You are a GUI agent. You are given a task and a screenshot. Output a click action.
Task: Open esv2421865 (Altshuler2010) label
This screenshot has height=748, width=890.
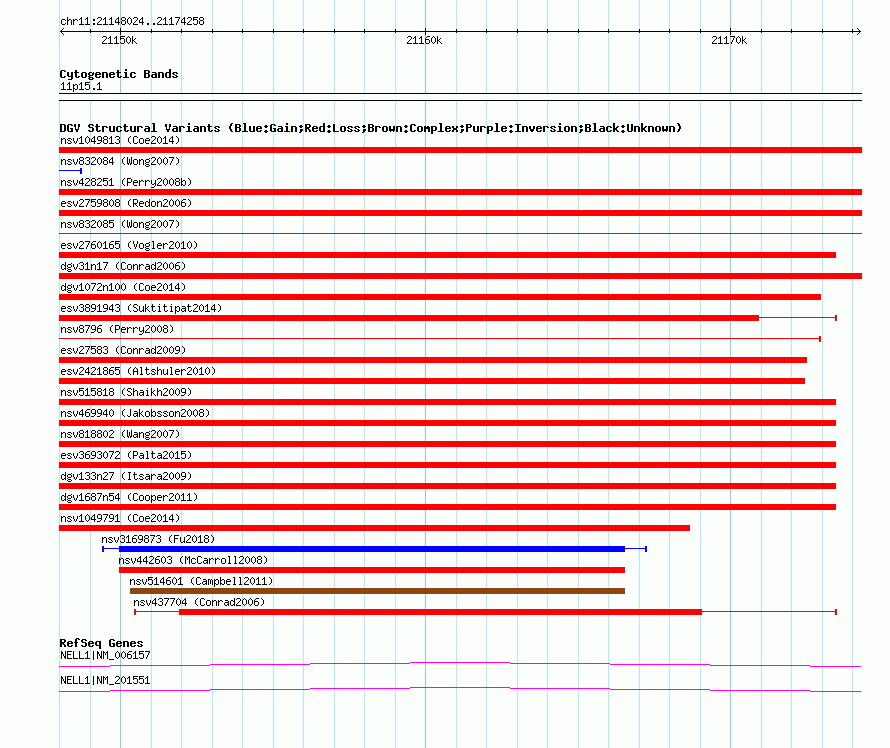pyautogui.click(x=138, y=371)
